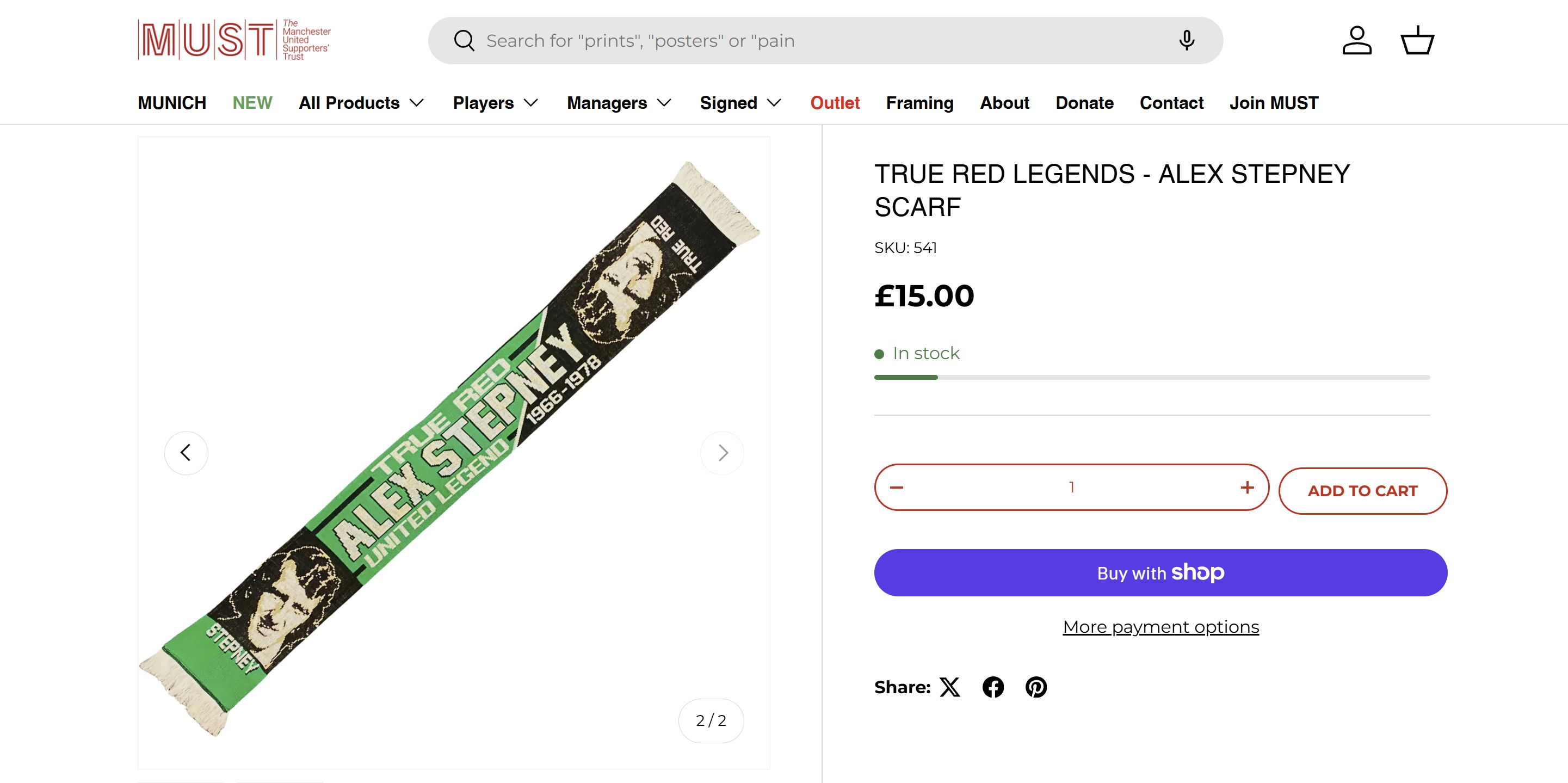Activate voice search microphone icon
The height and width of the screenshot is (783, 1568).
tap(1186, 41)
